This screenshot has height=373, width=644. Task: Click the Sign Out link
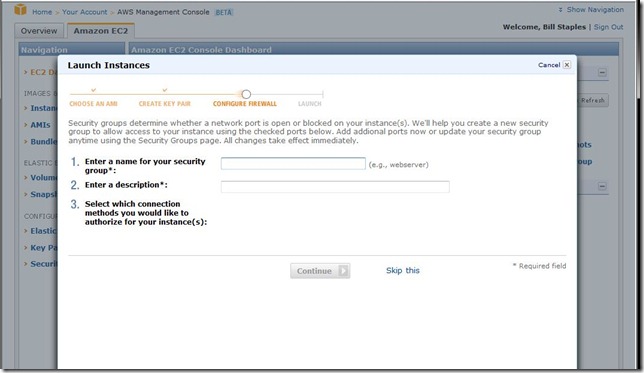pyautogui.click(x=608, y=27)
